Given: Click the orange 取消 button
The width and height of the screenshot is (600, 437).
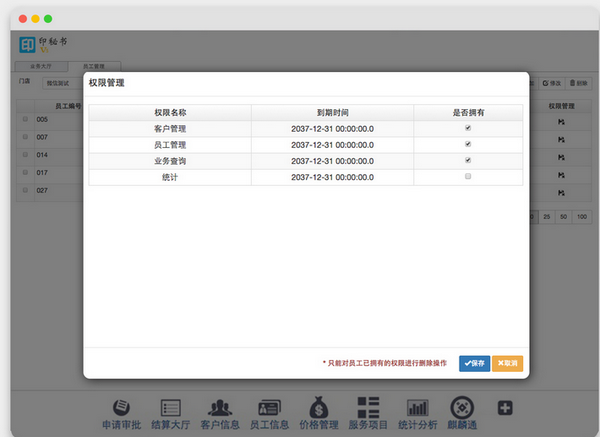Looking at the screenshot, I should tap(507, 363).
